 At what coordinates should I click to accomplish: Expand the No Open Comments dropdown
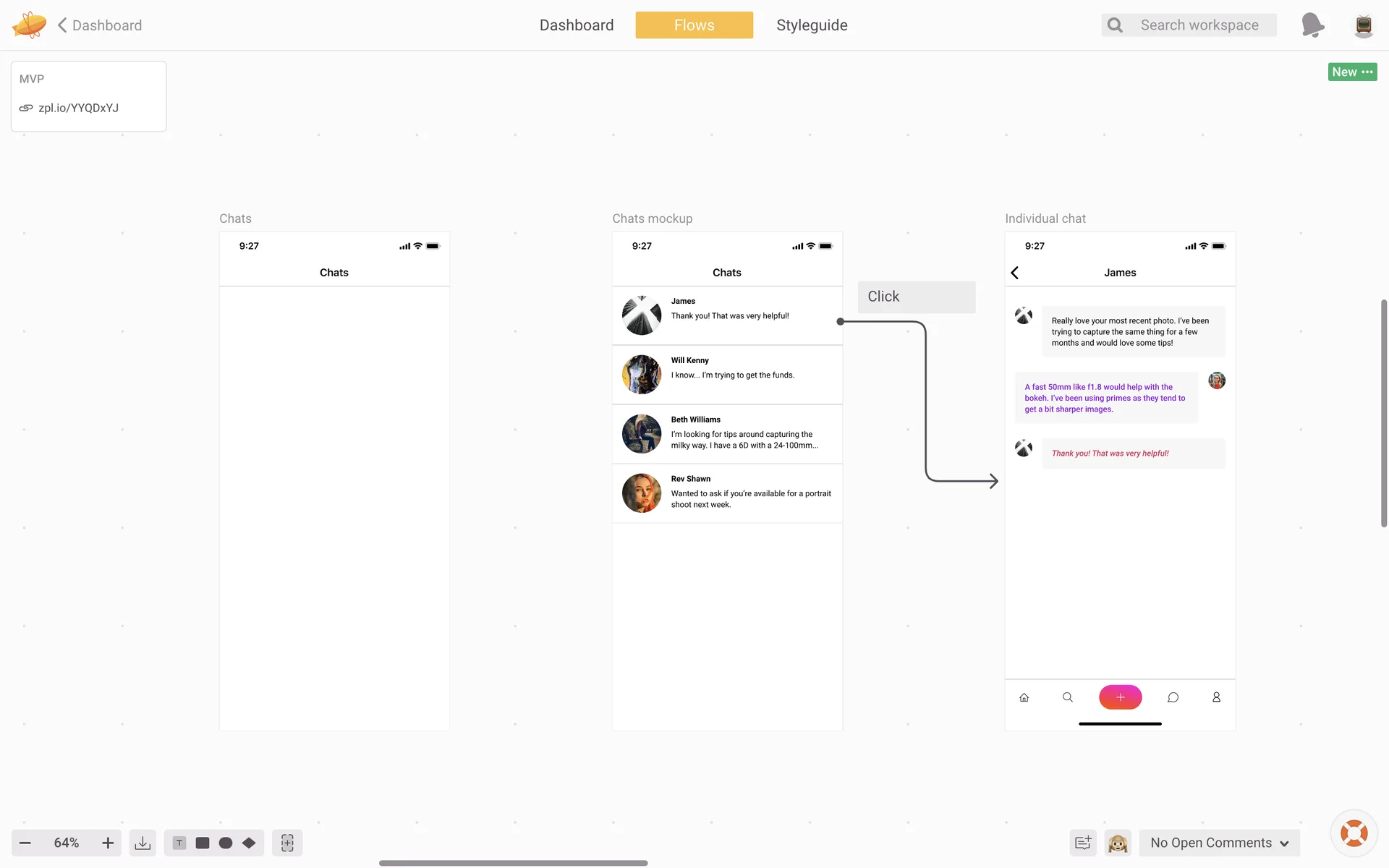coord(1219,843)
